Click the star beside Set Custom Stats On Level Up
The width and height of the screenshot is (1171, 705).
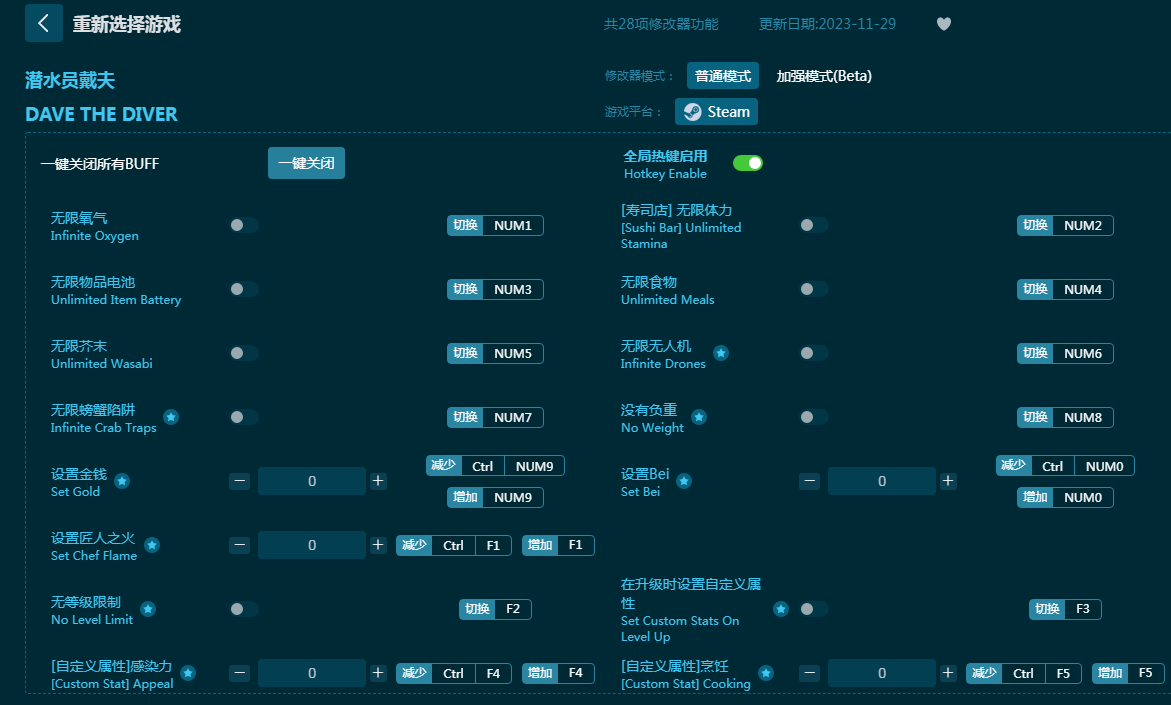point(781,609)
